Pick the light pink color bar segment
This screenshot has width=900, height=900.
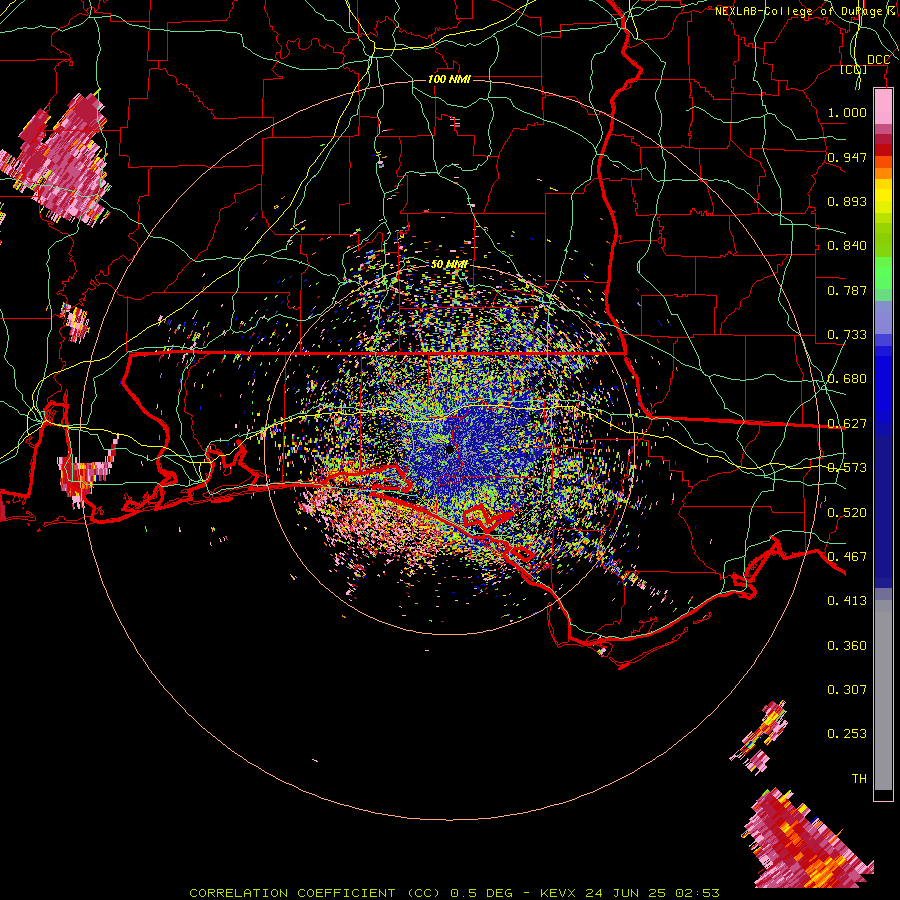883,106
